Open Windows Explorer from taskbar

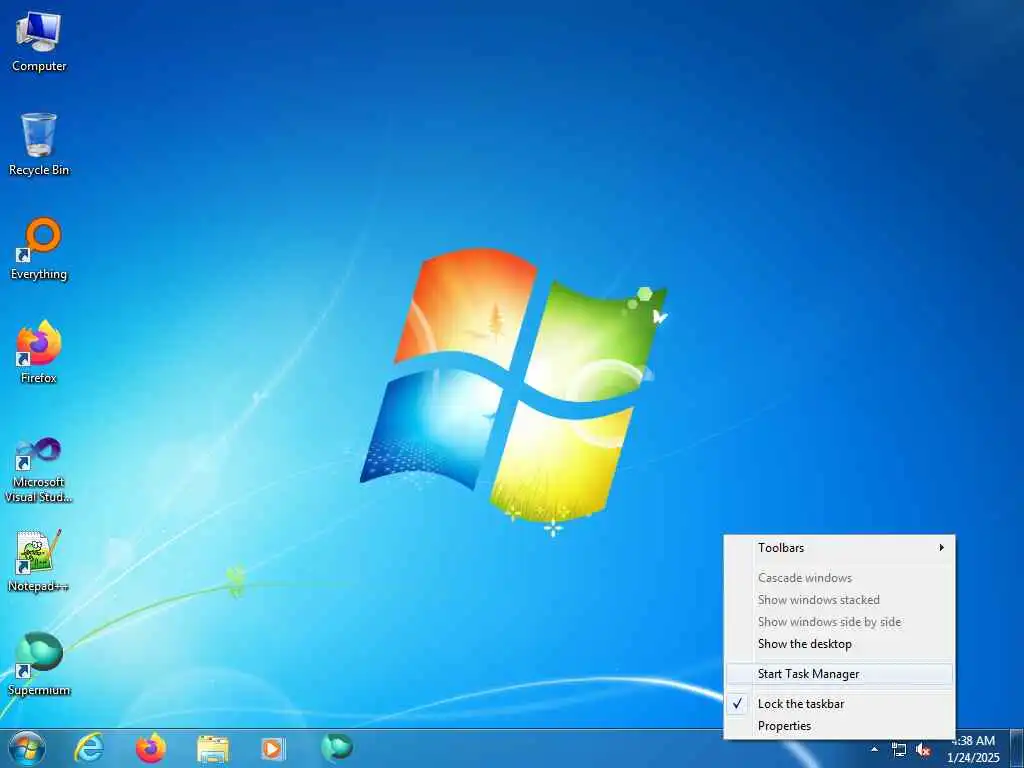click(x=213, y=749)
